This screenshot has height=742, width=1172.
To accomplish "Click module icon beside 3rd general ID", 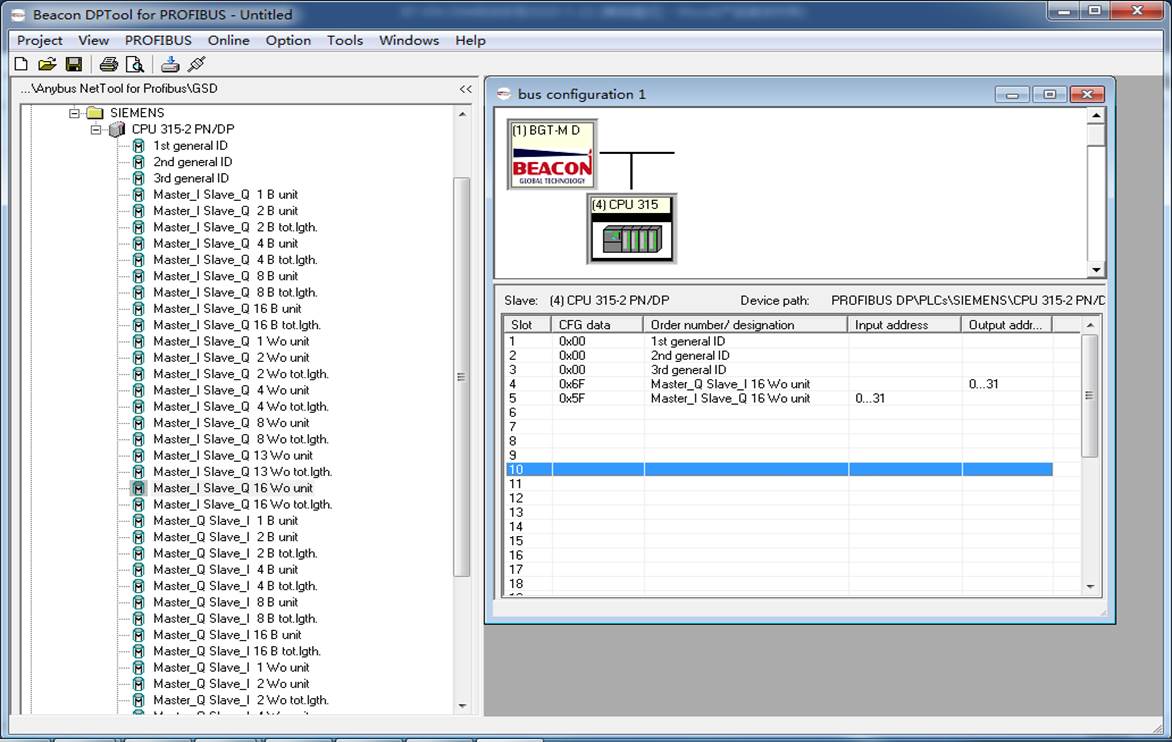I will coord(138,179).
